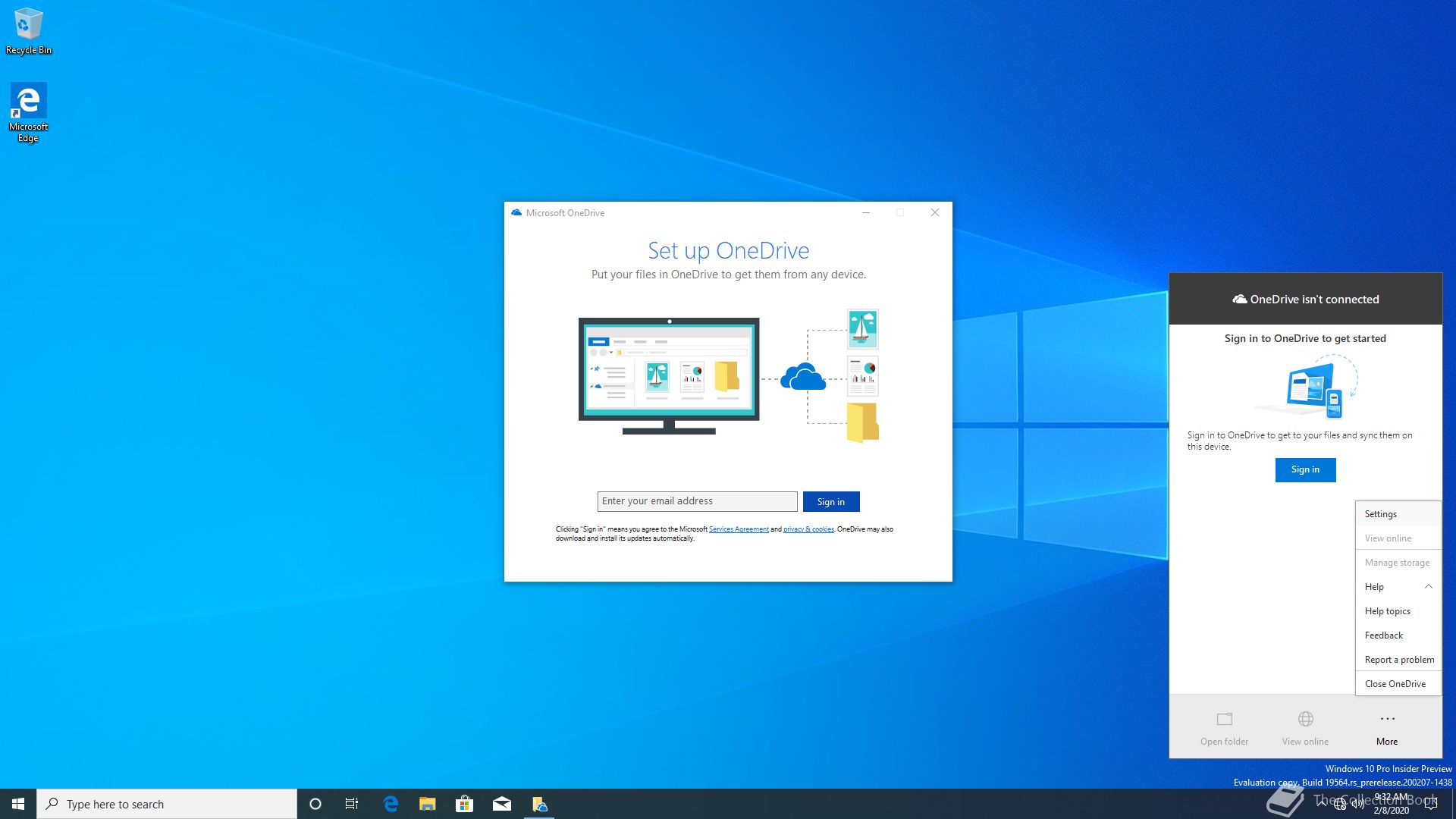Click the email address input field
This screenshot has width=1456, height=819.
[x=697, y=501]
